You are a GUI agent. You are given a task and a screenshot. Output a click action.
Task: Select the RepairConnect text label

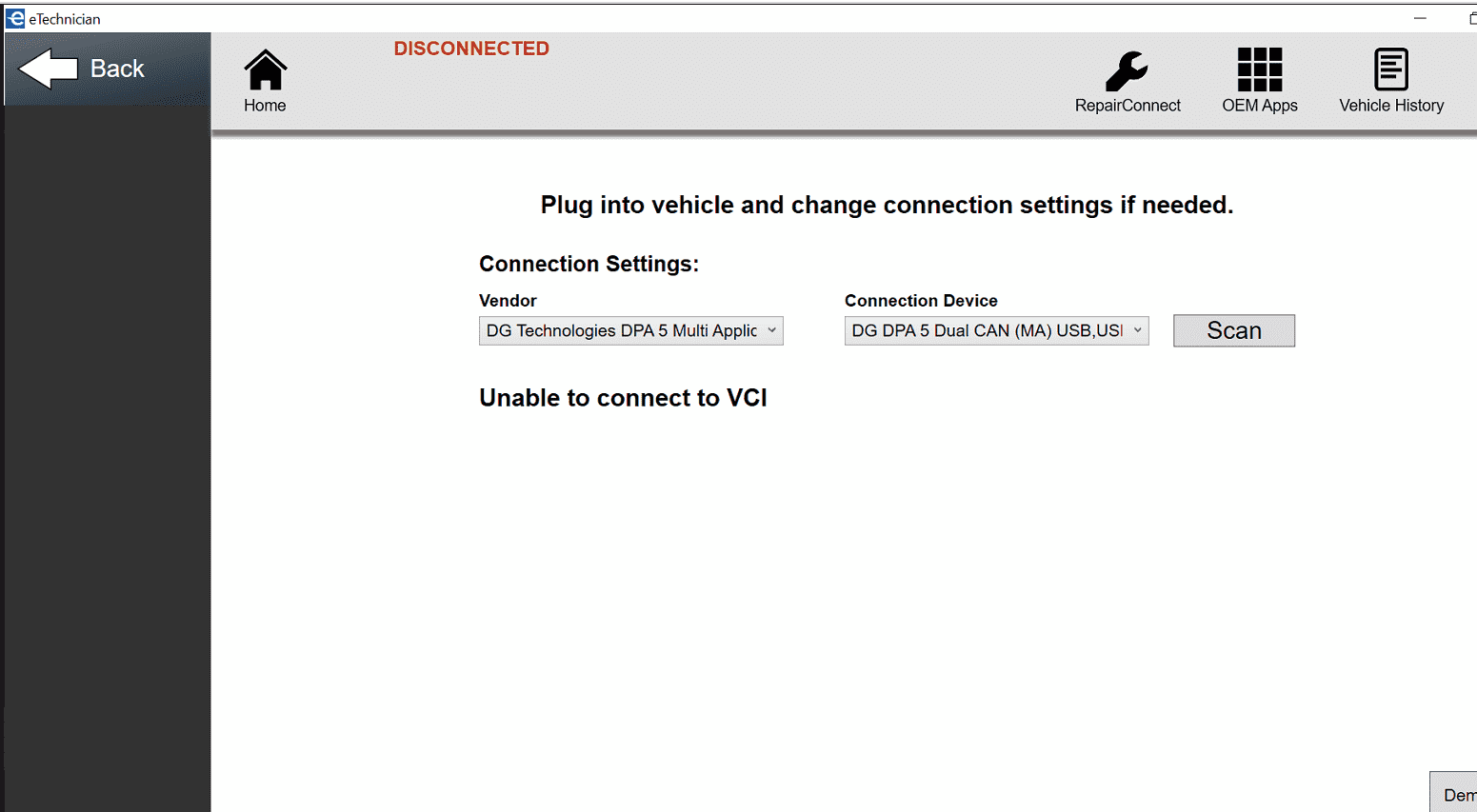point(1128,106)
